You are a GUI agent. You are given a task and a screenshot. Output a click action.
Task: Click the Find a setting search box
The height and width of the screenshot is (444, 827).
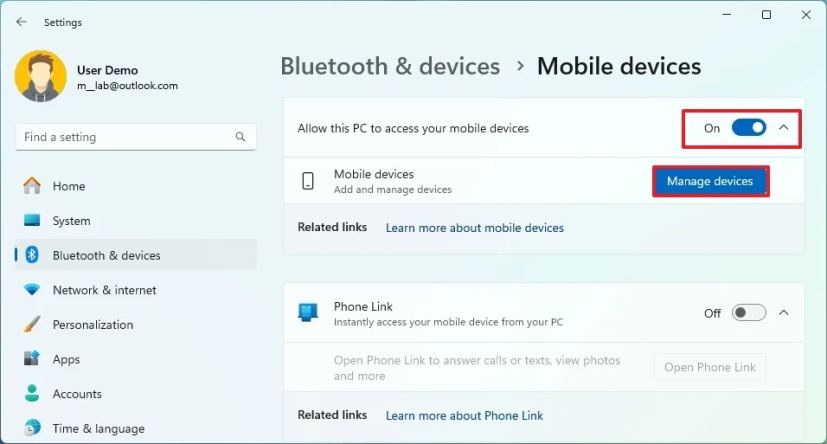coord(136,137)
